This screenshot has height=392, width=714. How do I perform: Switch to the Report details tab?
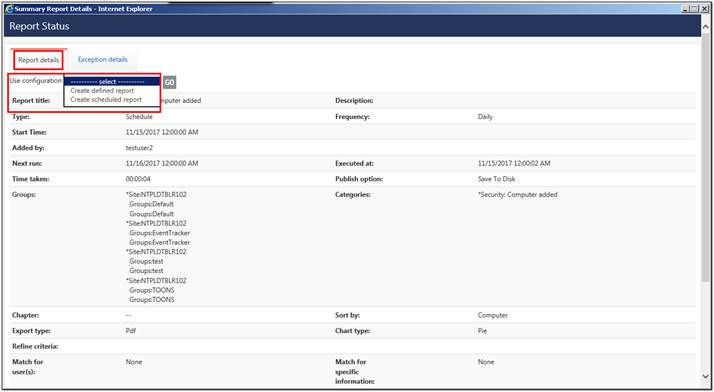click(x=39, y=60)
